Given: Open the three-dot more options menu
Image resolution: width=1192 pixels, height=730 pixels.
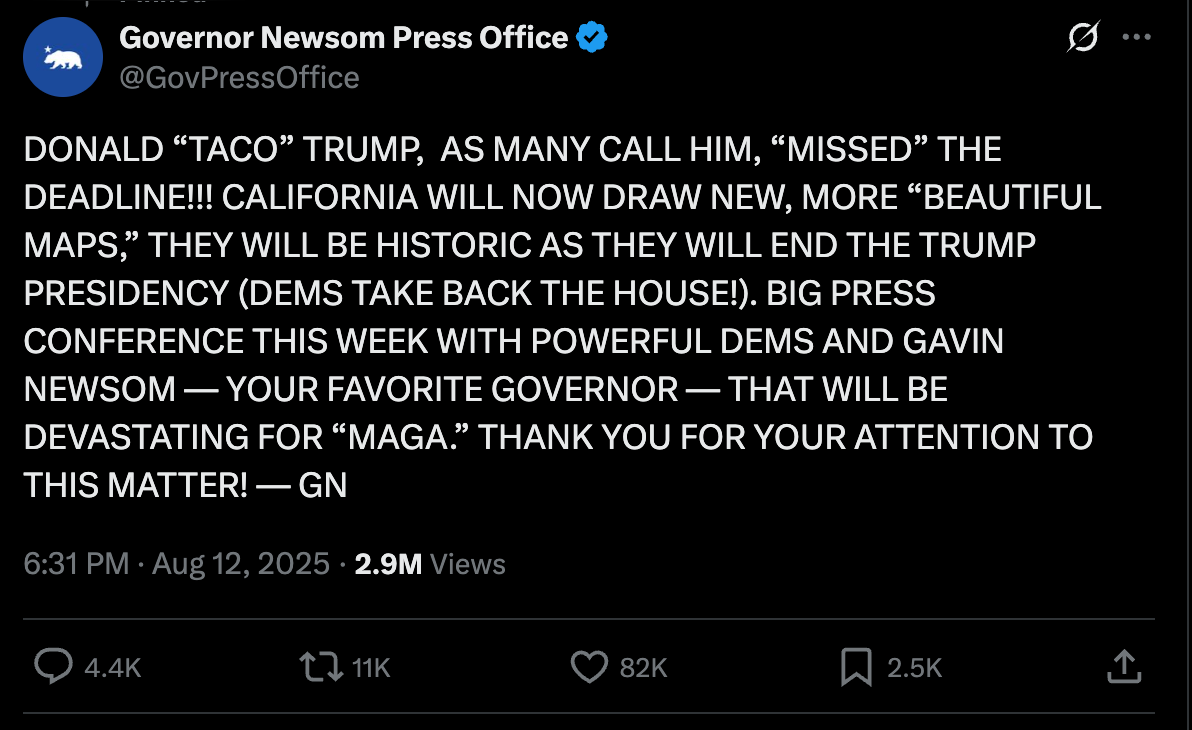Looking at the screenshot, I should [1137, 36].
